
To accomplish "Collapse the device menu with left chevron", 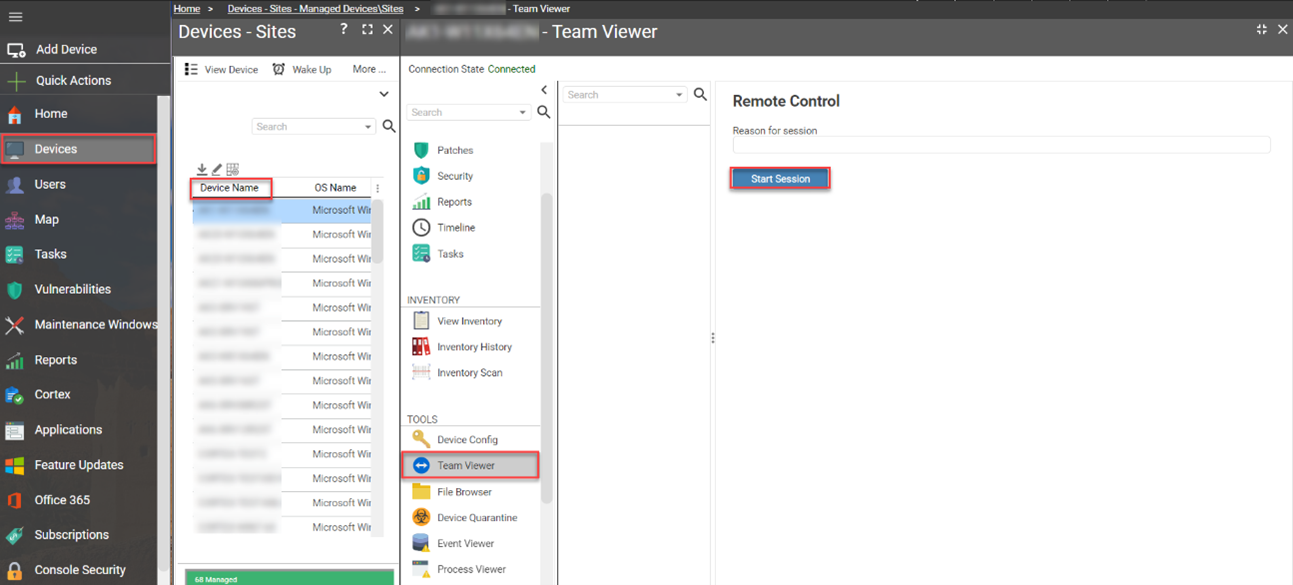I will tap(544, 90).
